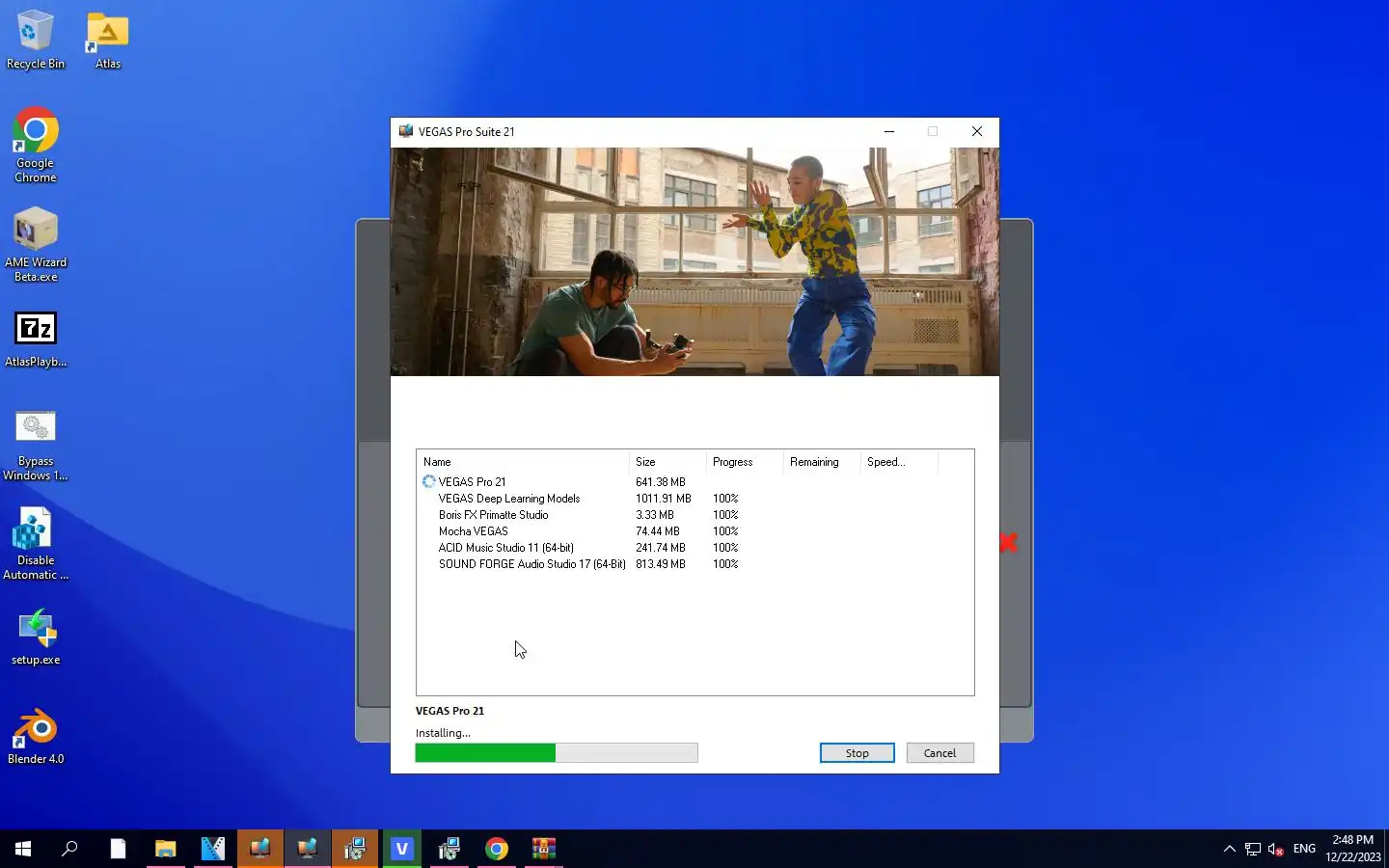Open taskbar search magnifier

69,849
